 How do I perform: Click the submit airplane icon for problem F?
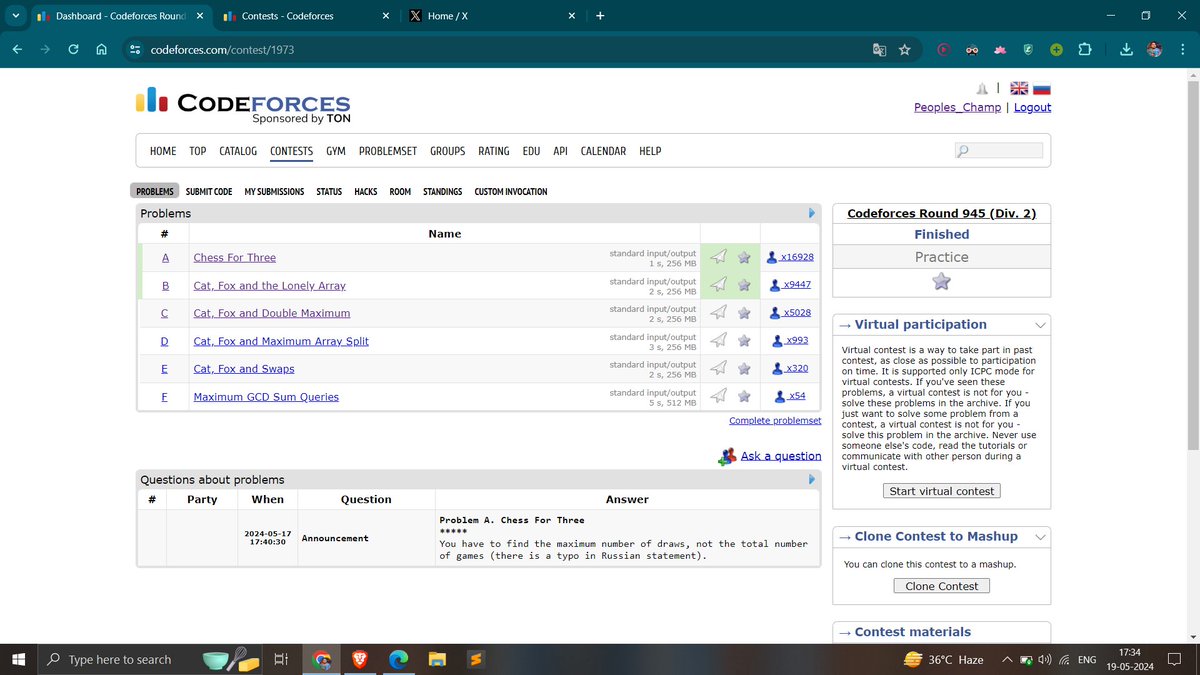[x=718, y=397]
